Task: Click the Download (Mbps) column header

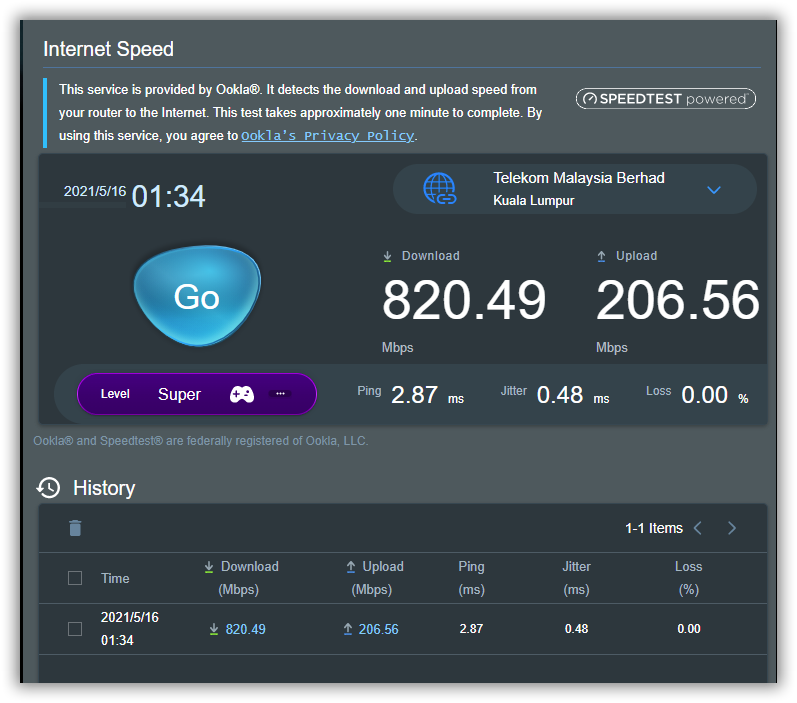Action: click(x=241, y=578)
